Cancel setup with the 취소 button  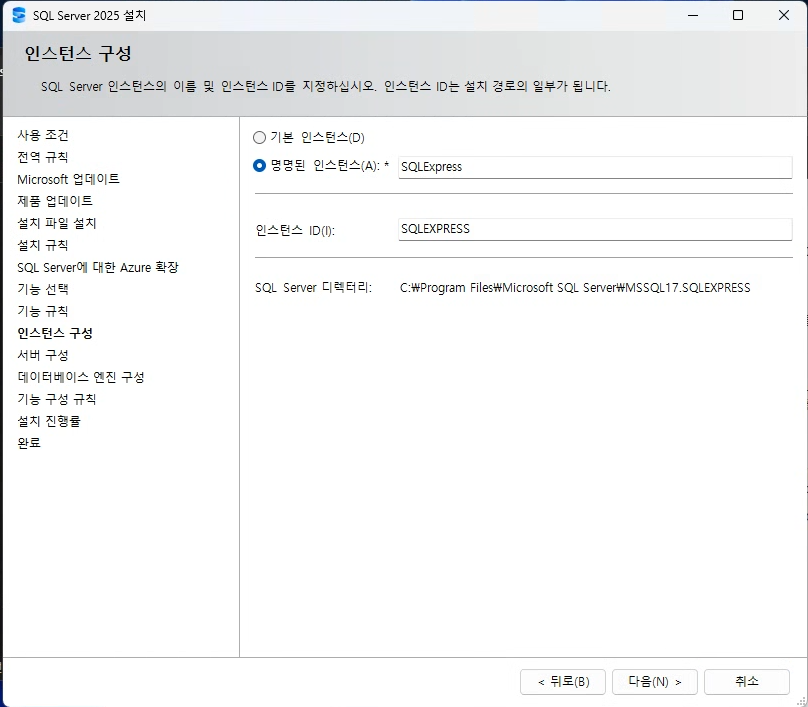pos(747,682)
